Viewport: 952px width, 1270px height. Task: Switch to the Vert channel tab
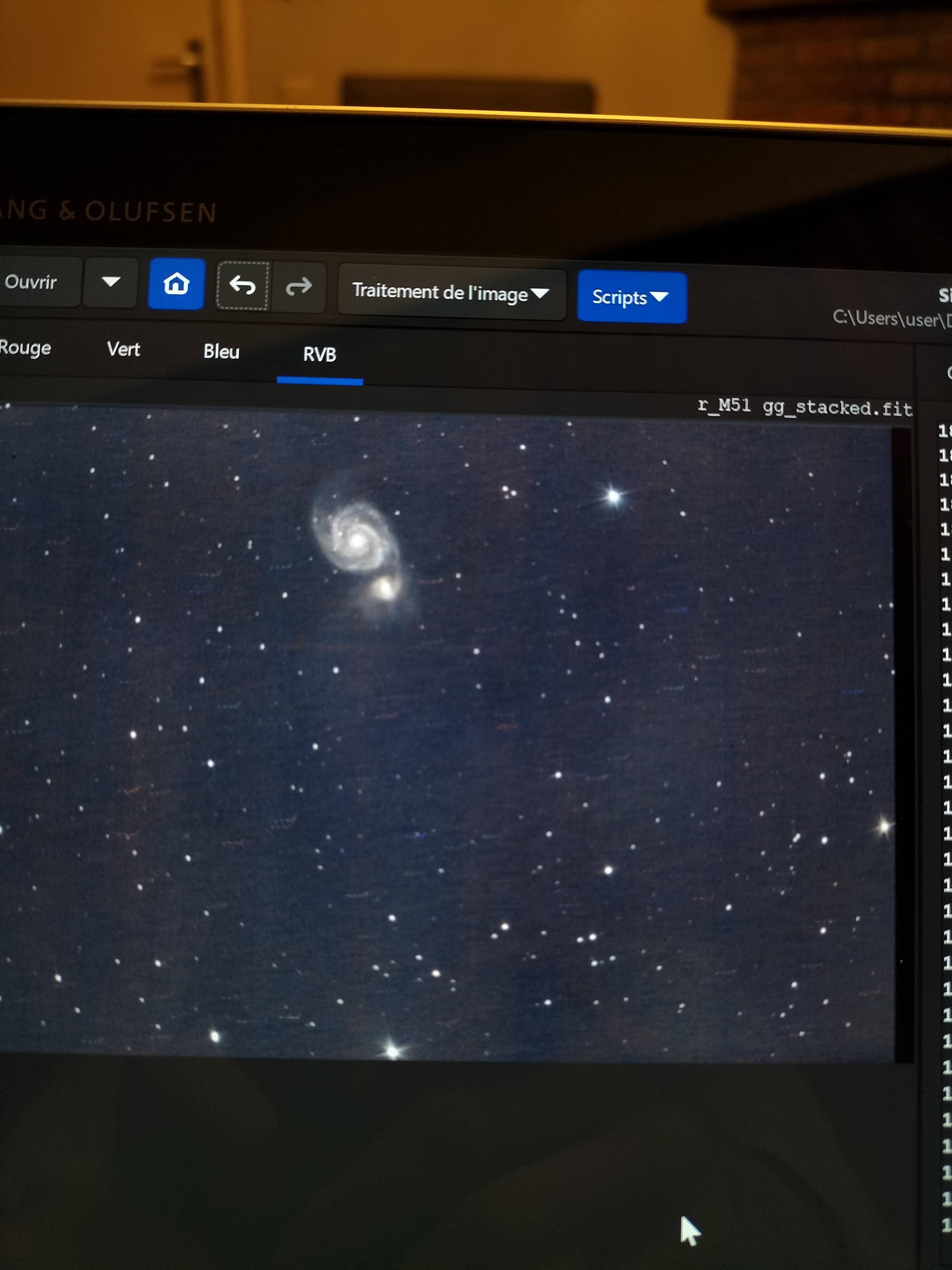pyautogui.click(x=123, y=350)
